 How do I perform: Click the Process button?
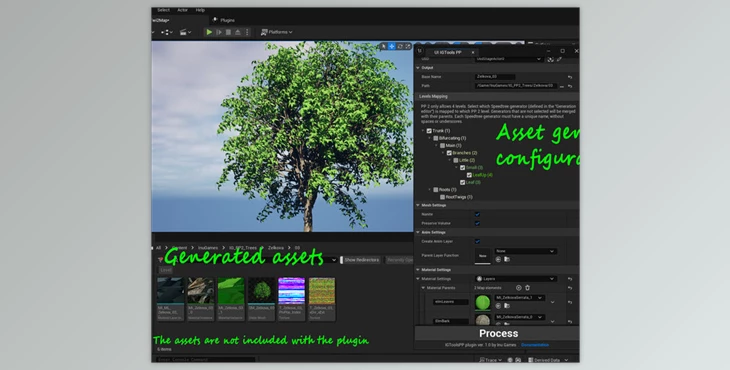click(498, 334)
